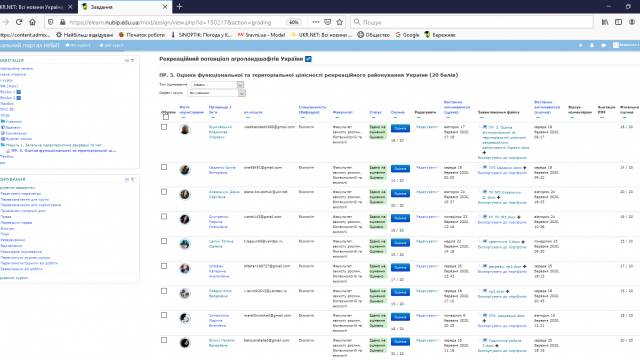Open the Тип оцінювання dropdown
Image resolution: width=640 pixels, height=360 pixels.
218,85
